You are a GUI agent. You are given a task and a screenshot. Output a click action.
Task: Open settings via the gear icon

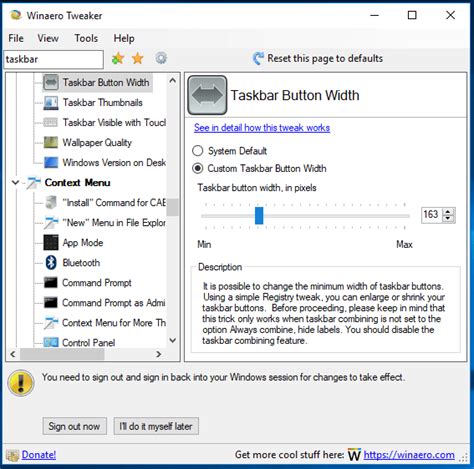[x=161, y=59]
